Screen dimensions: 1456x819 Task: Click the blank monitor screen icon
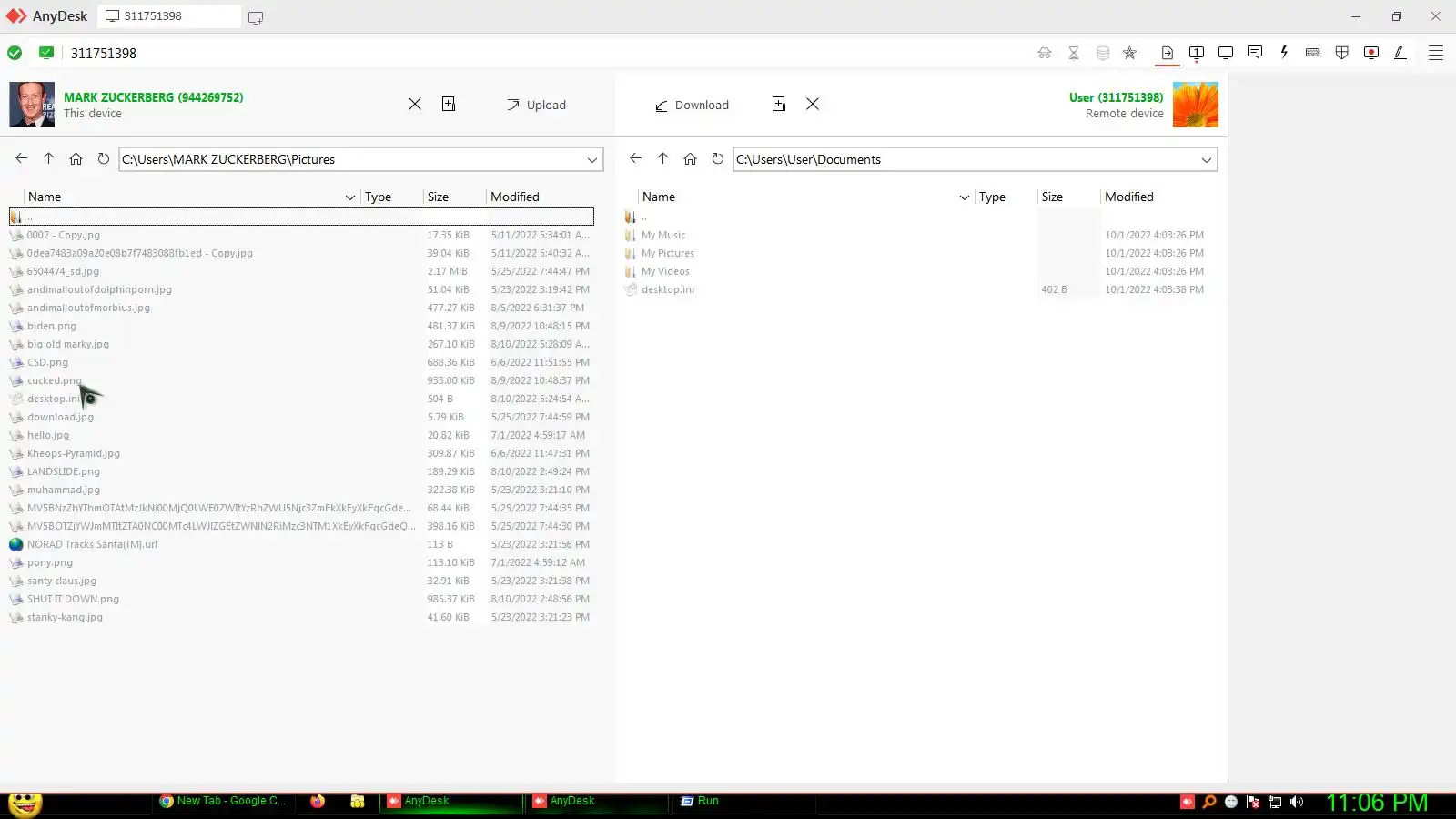click(1226, 53)
